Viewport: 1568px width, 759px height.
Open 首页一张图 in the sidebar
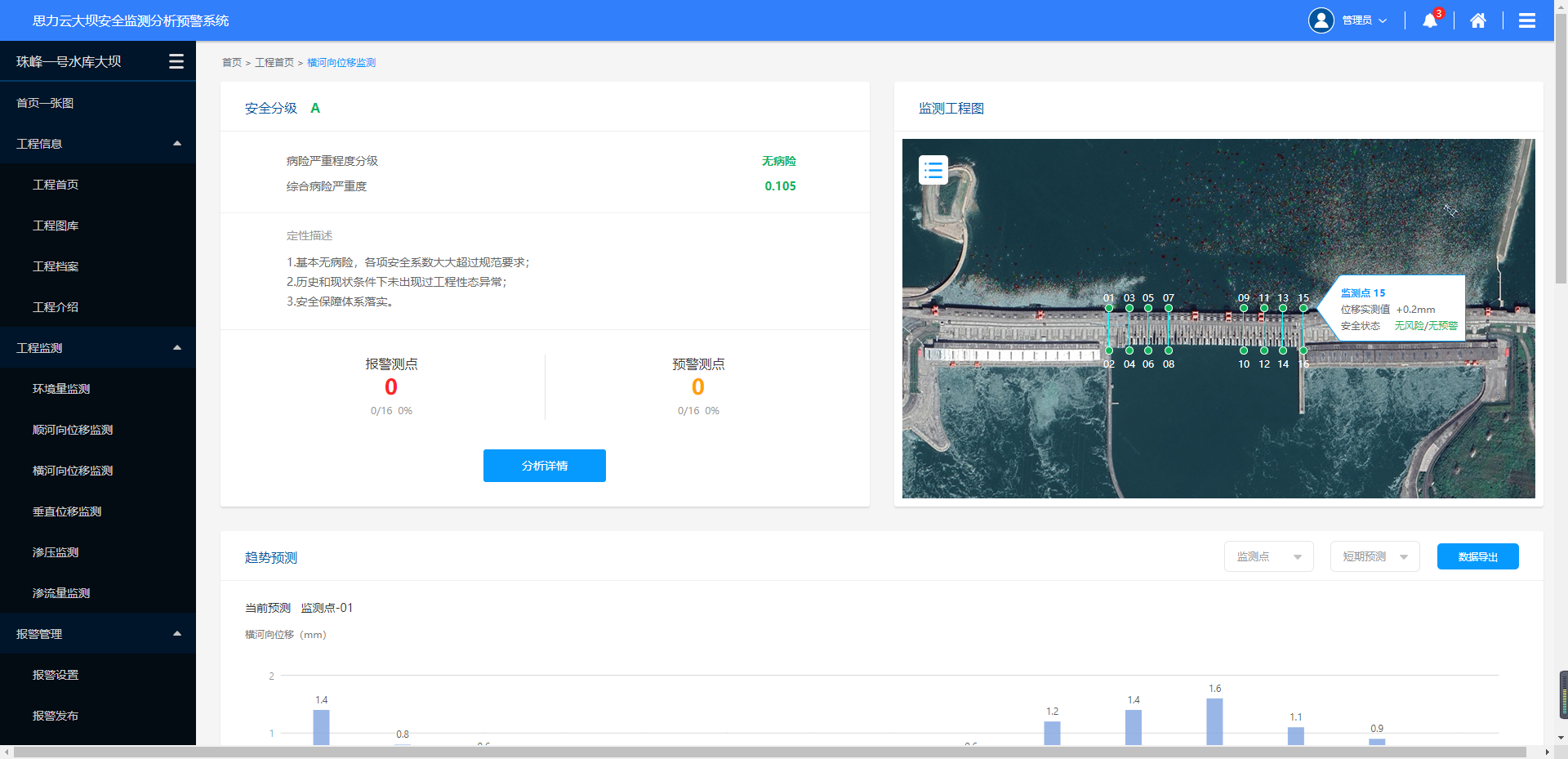pos(98,103)
